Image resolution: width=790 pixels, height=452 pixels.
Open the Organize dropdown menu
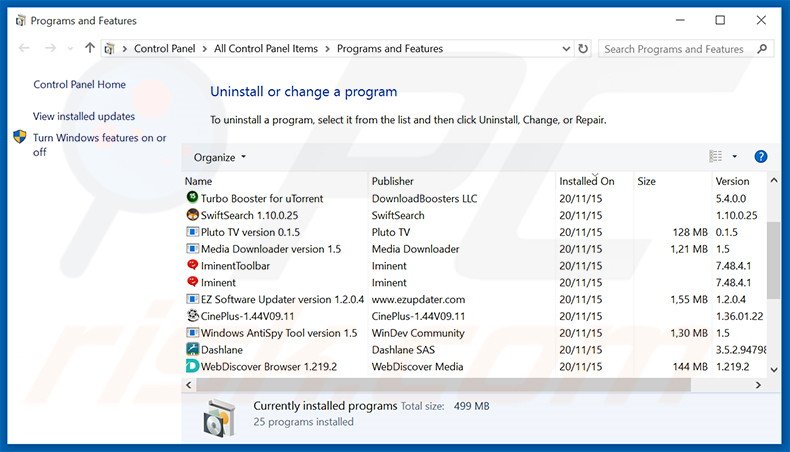tap(220, 157)
